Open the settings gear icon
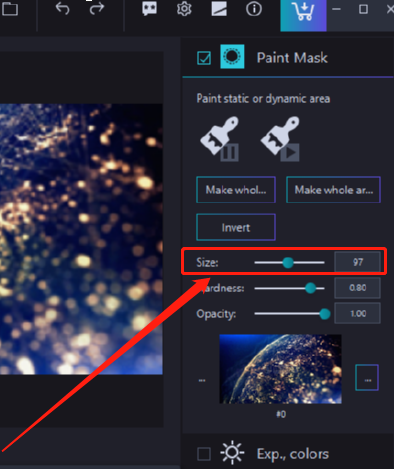Screen dimensions: 394x469 (184, 9)
